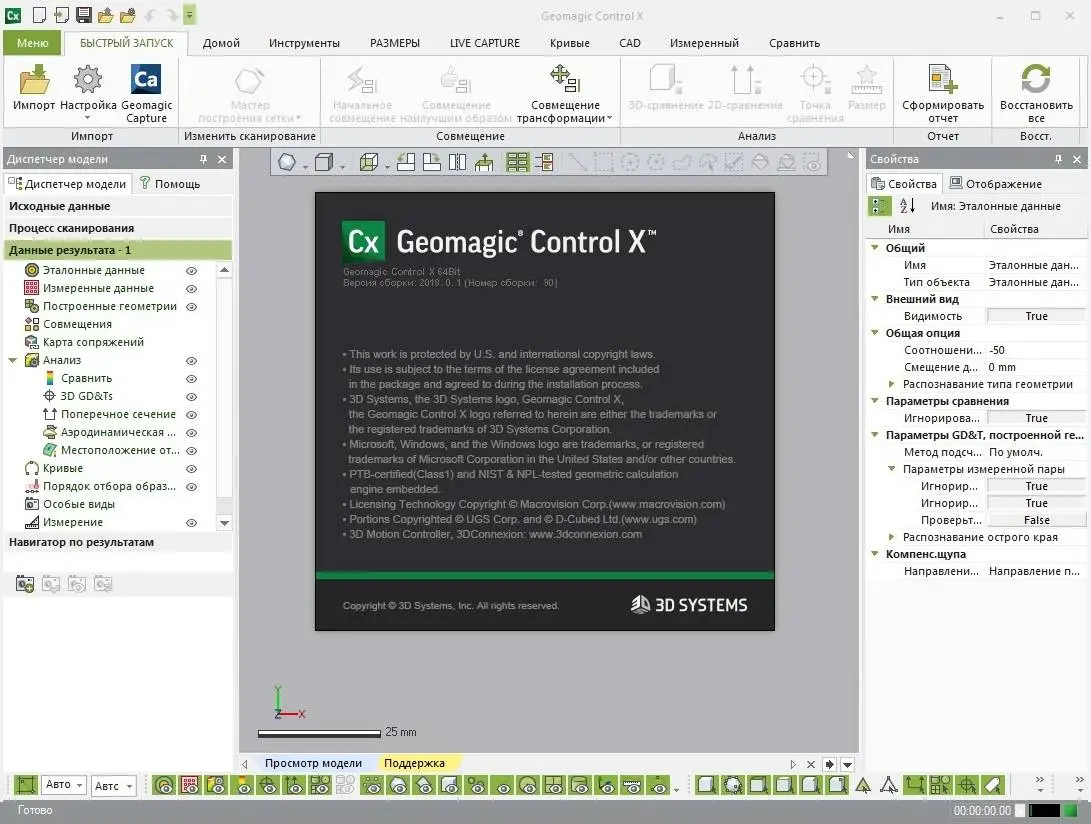The image size is (1091, 824).
Task: Click the normal-to view icon with the up arrow
Action: (x=484, y=163)
